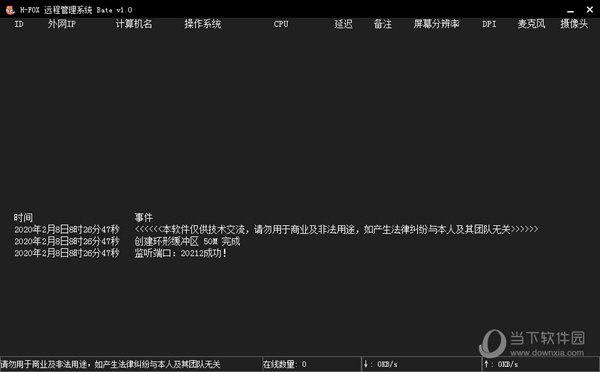The width and height of the screenshot is (600, 372).
Task: Minimize the H-FOX window
Action: 570,10
